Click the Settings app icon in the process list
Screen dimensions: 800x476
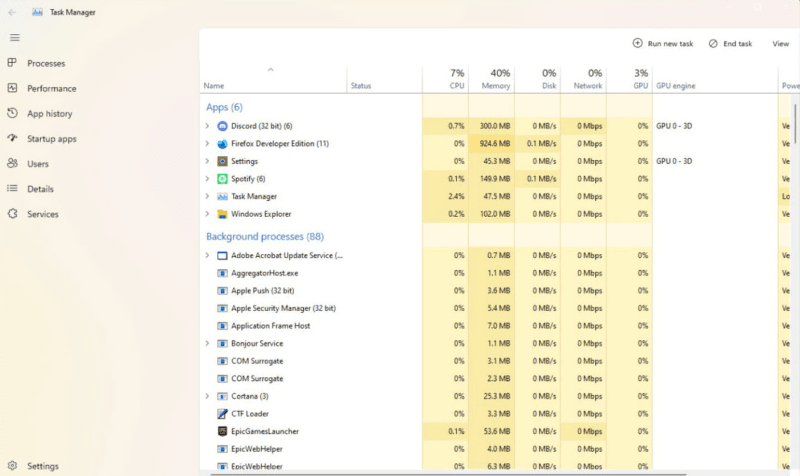(222, 161)
